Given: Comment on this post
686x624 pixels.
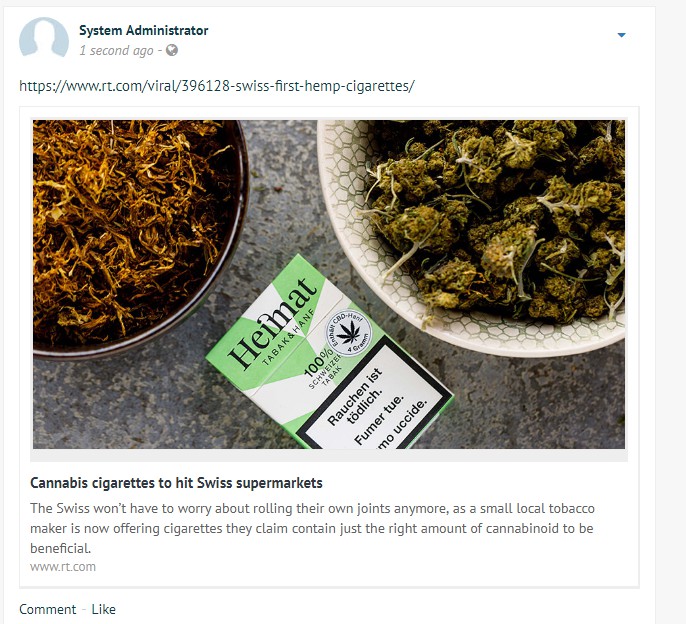Looking at the screenshot, I should click(x=48, y=609).
